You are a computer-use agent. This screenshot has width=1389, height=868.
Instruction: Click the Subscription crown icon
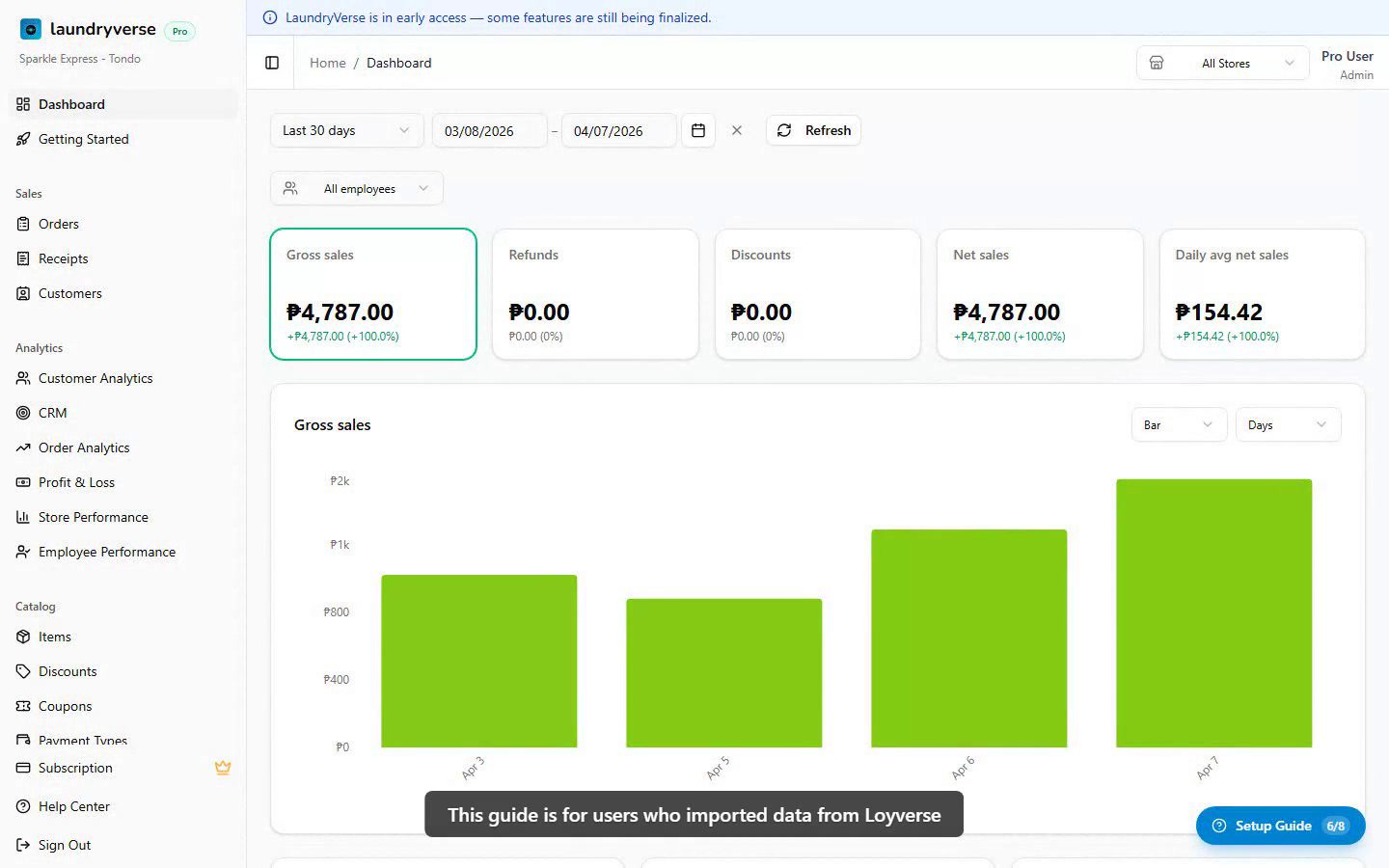pyautogui.click(x=223, y=768)
